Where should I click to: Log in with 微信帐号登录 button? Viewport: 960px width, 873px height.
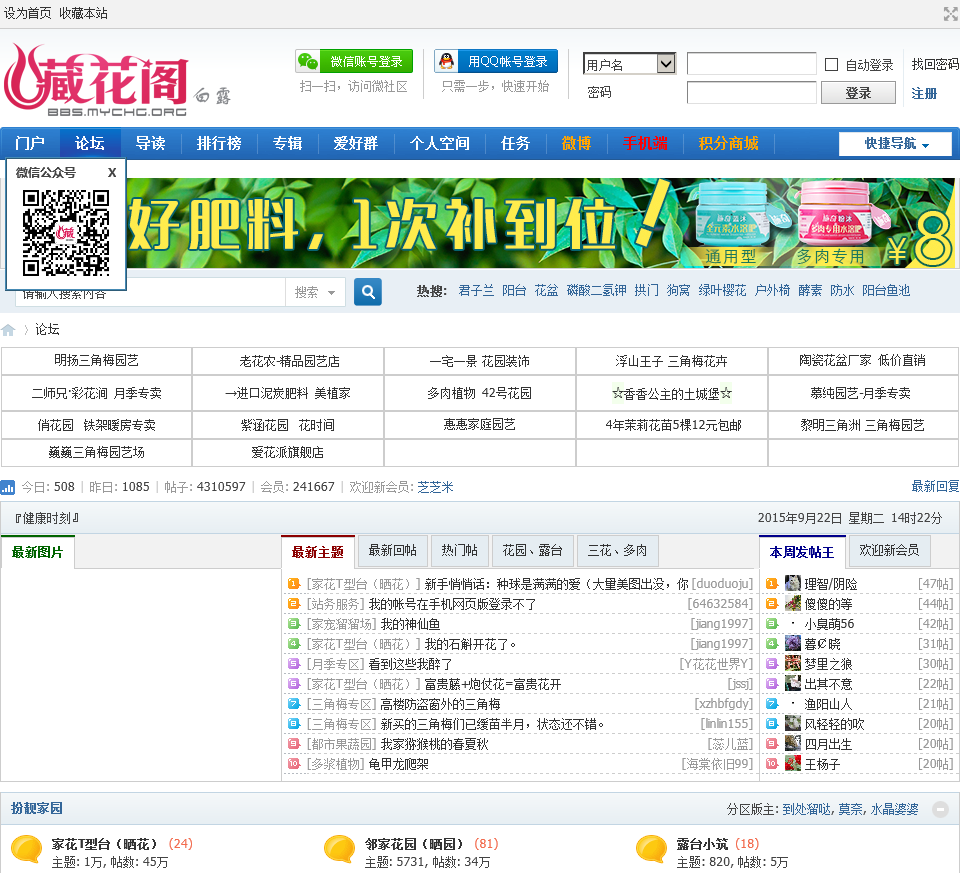(x=354, y=62)
